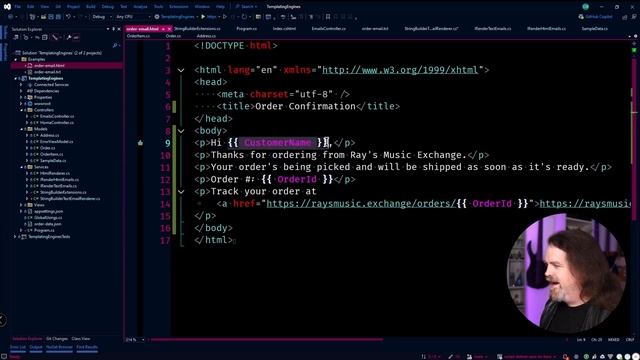Click the account avatar icon
Screen dimensions: 640x360
(x=585, y=7)
